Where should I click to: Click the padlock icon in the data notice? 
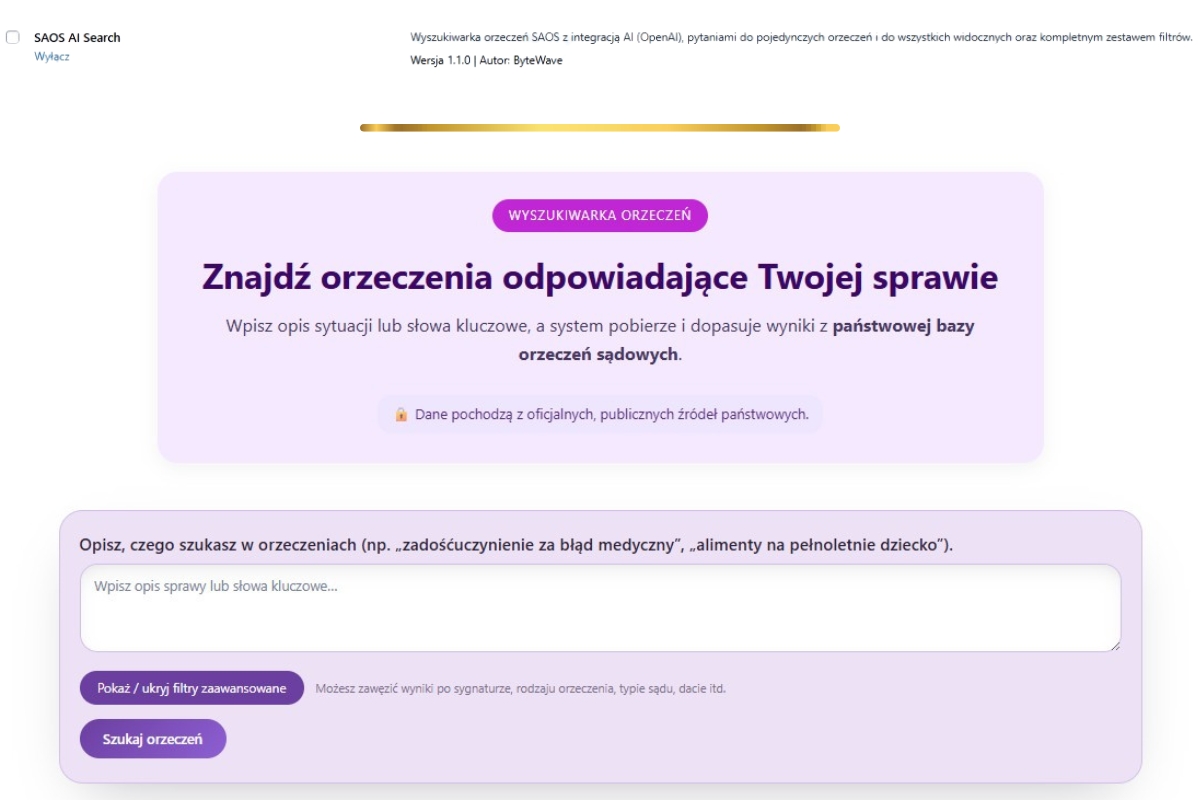tap(401, 414)
